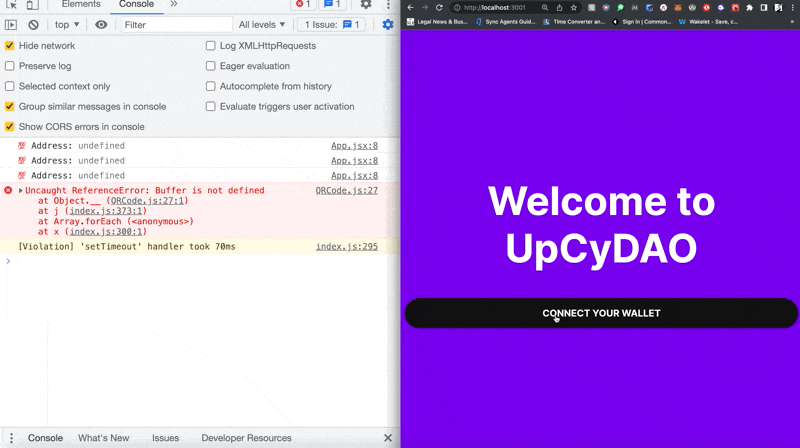The height and width of the screenshot is (448, 800).
Task: Click the inspect element picker icon
Action: 12,5
